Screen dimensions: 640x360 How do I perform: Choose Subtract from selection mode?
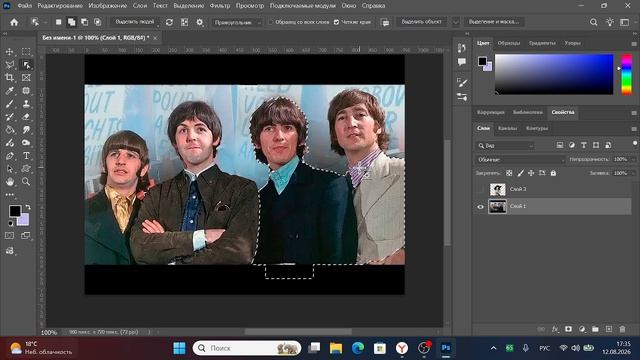coord(84,22)
